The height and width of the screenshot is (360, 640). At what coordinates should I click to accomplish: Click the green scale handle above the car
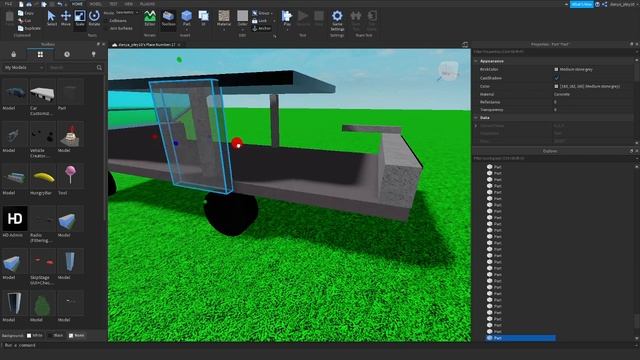179,60
